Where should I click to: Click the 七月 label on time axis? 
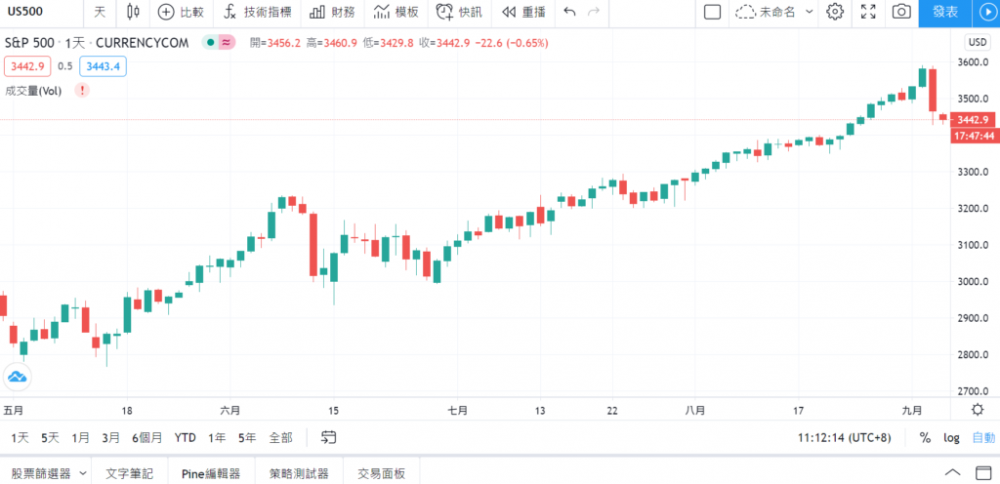coord(457,410)
